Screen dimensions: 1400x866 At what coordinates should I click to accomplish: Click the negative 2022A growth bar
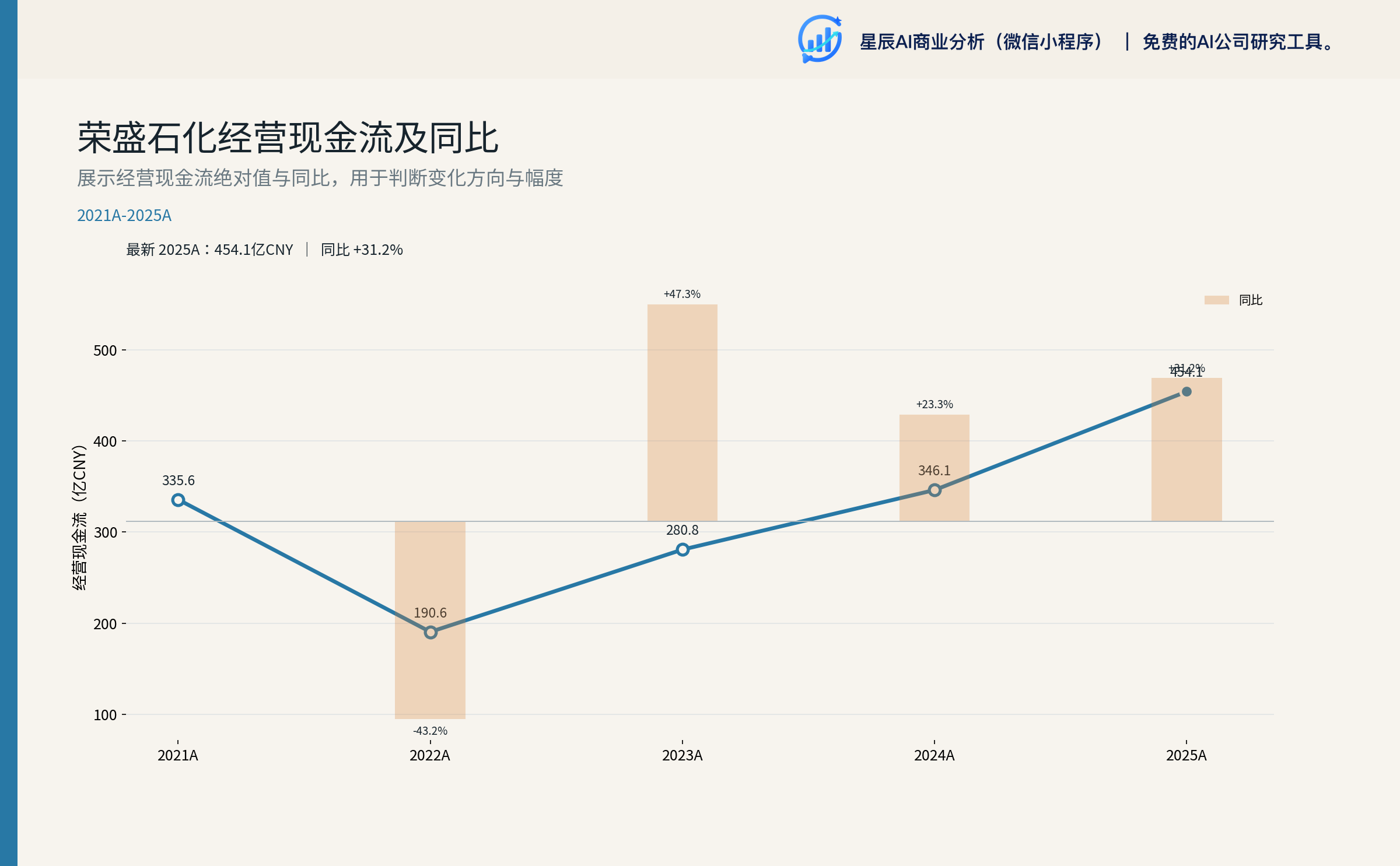[x=430, y=620]
